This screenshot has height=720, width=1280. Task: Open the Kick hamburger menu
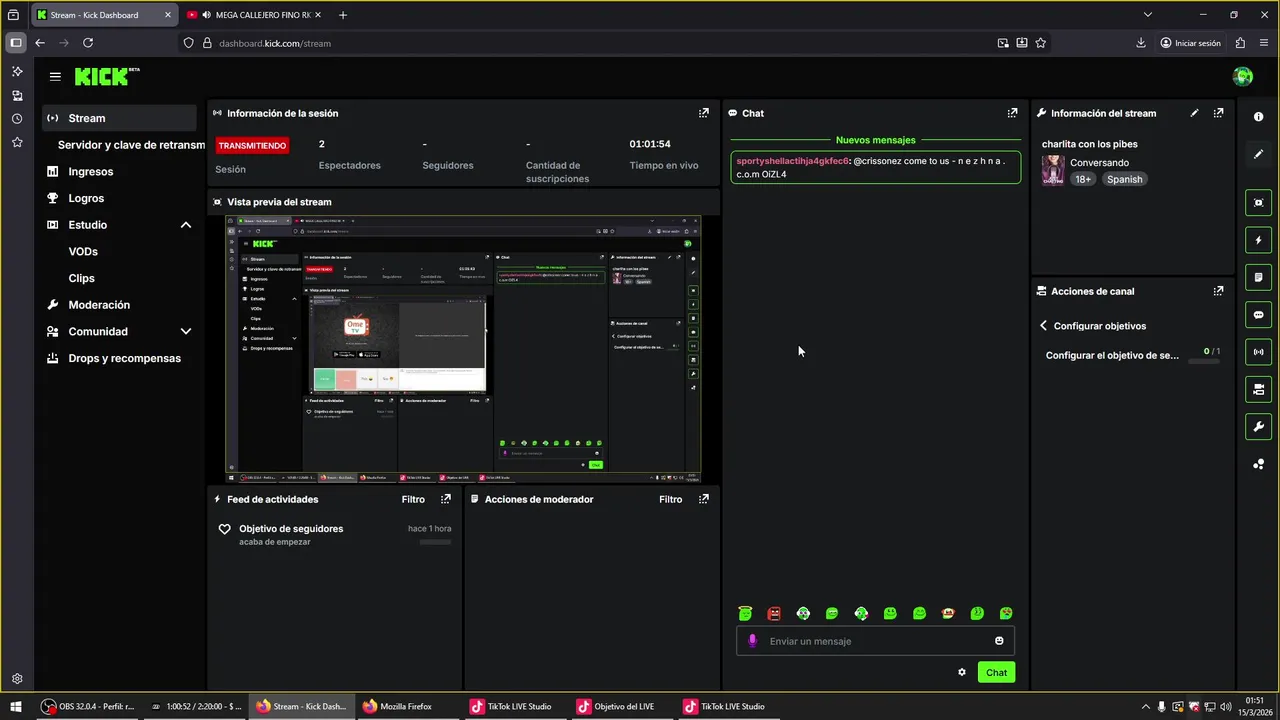tap(55, 76)
